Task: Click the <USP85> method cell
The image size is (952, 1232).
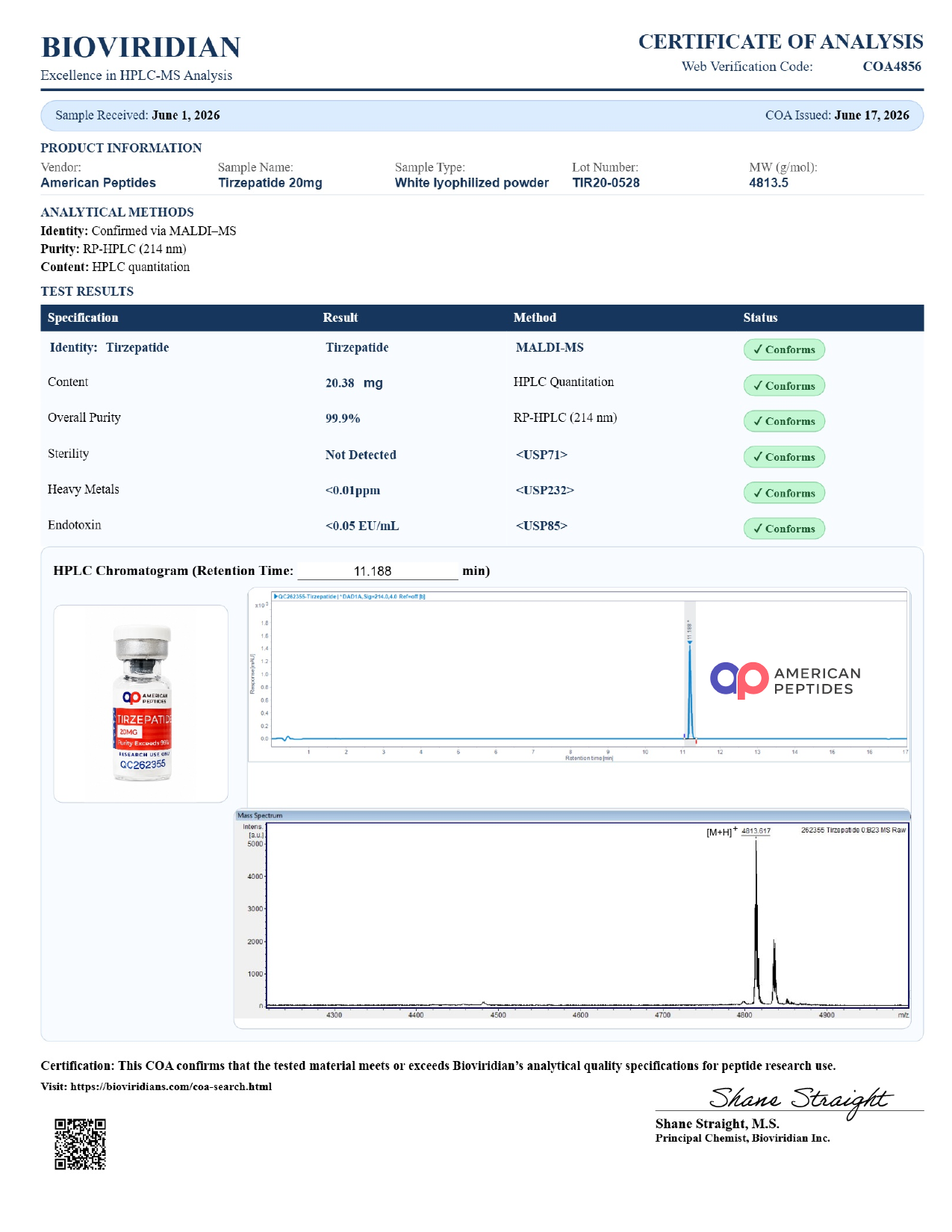Action: (541, 526)
